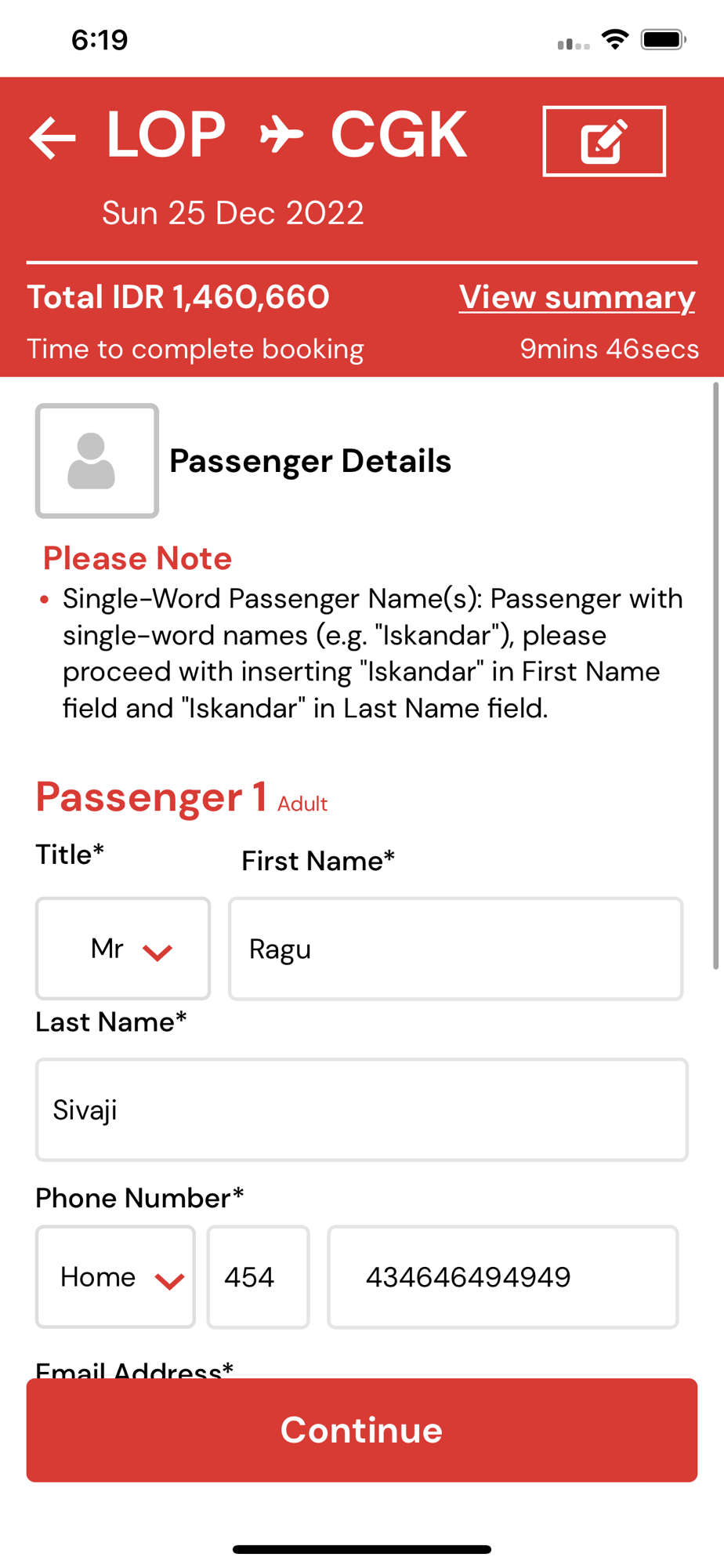
Task: Open the Title dropdown showing Mr
Action: [x=123, y=949]
